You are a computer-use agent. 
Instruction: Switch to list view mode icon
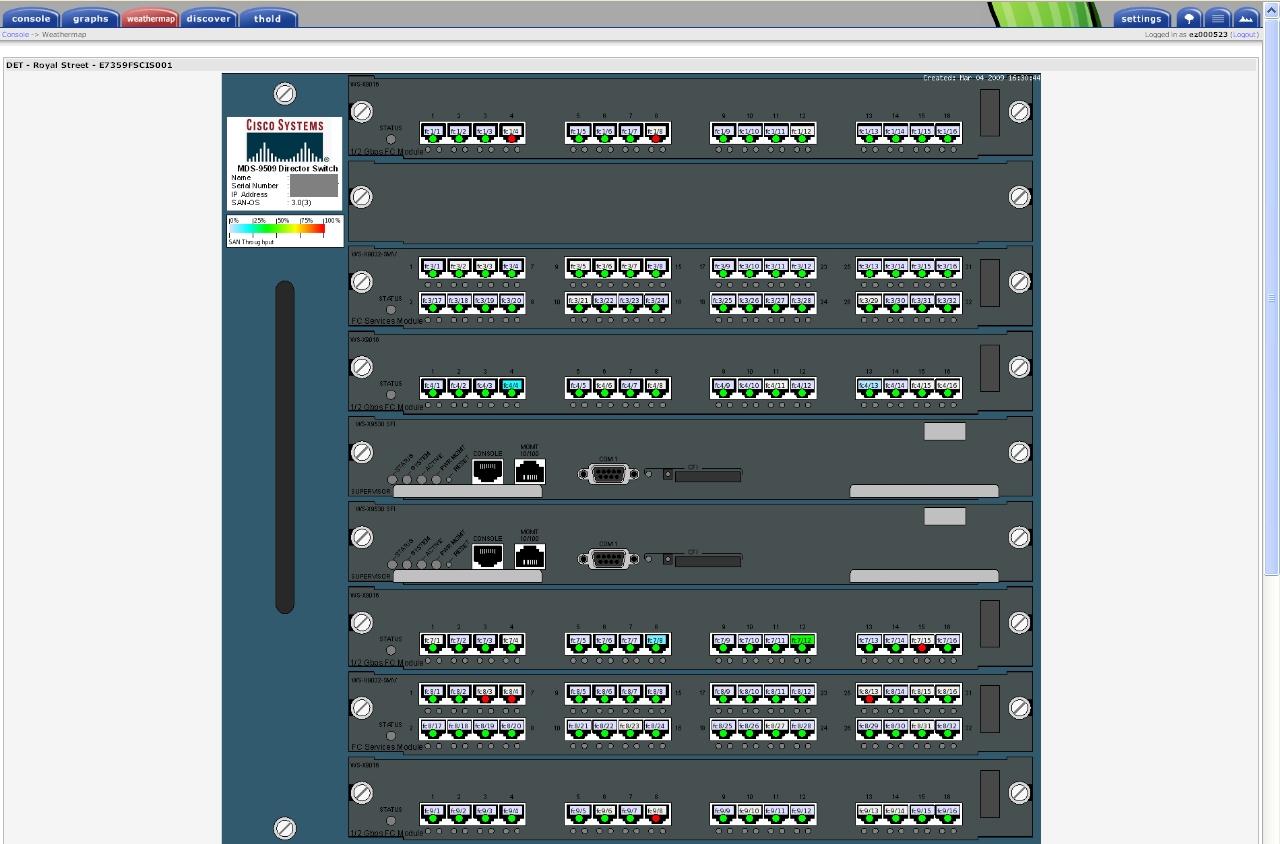pos(1217,18)
